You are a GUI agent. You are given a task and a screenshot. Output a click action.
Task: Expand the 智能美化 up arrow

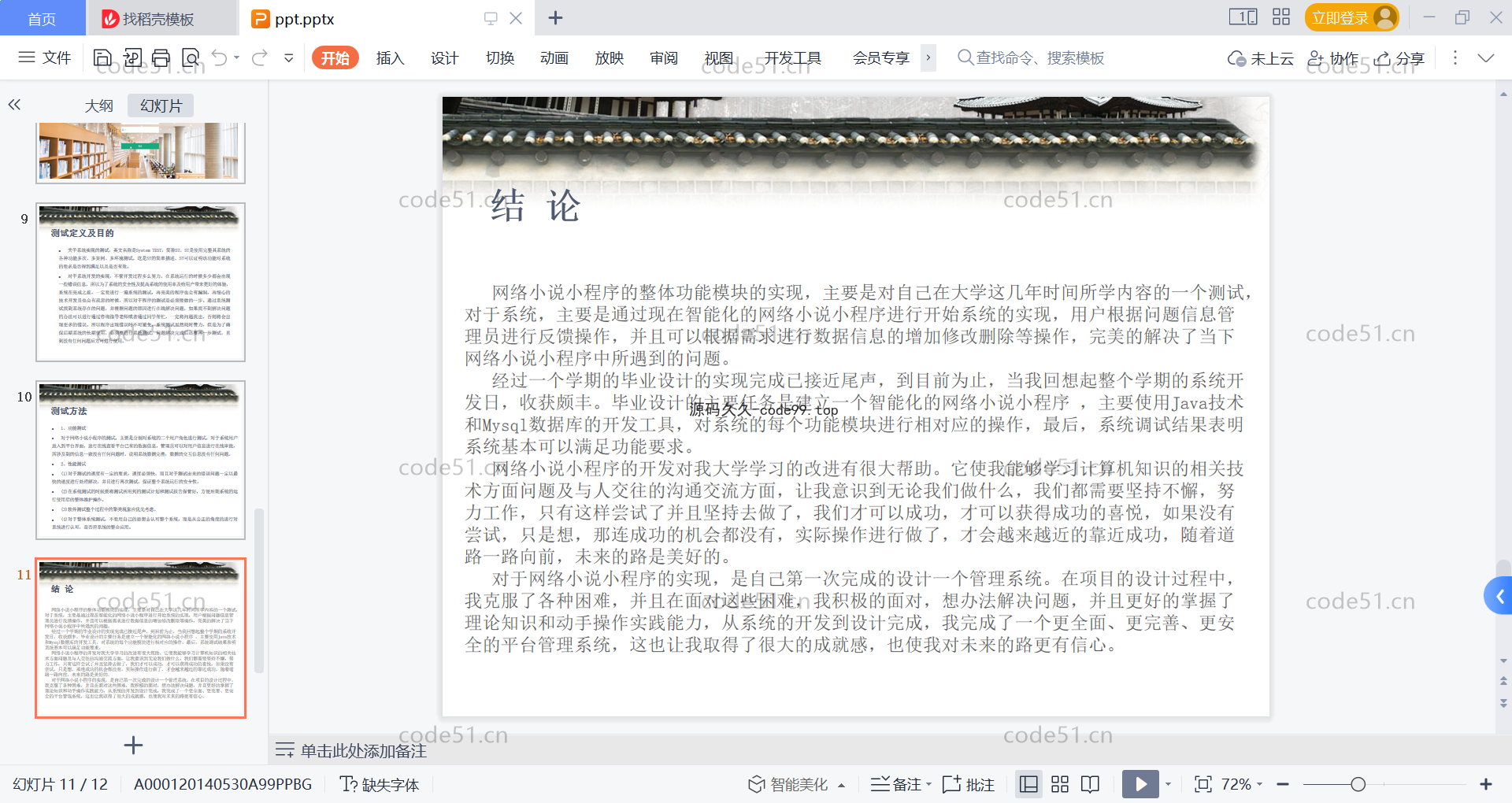[841, 785]
